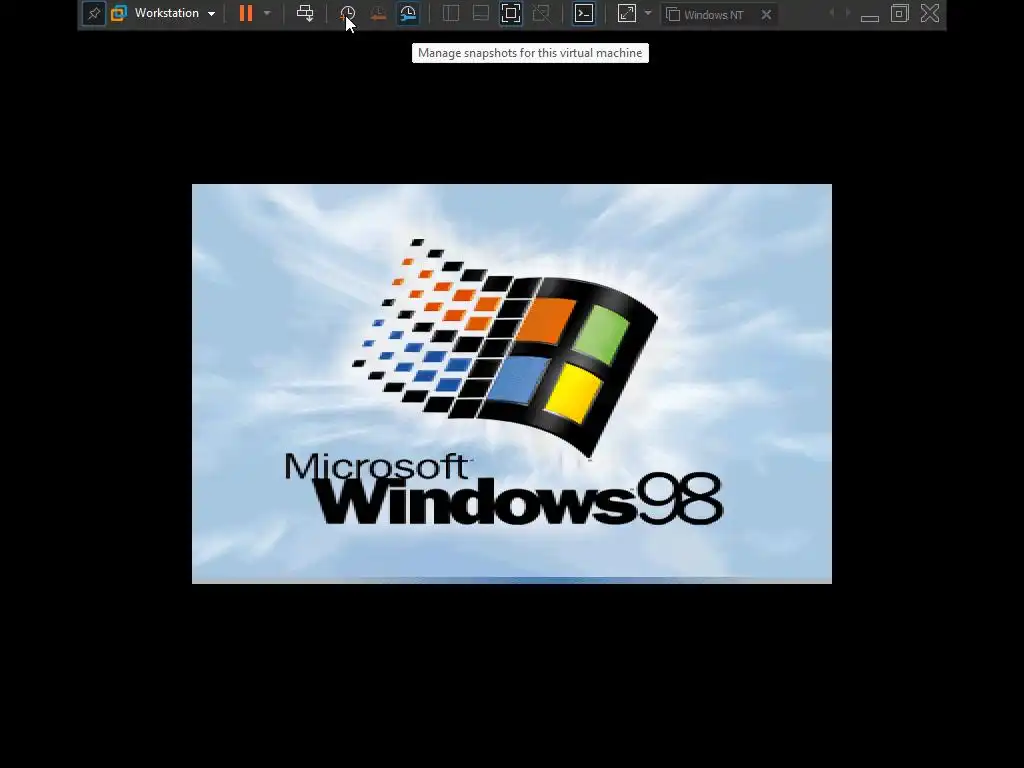Show or hide the thumbnail bar

tap(481, 13)
